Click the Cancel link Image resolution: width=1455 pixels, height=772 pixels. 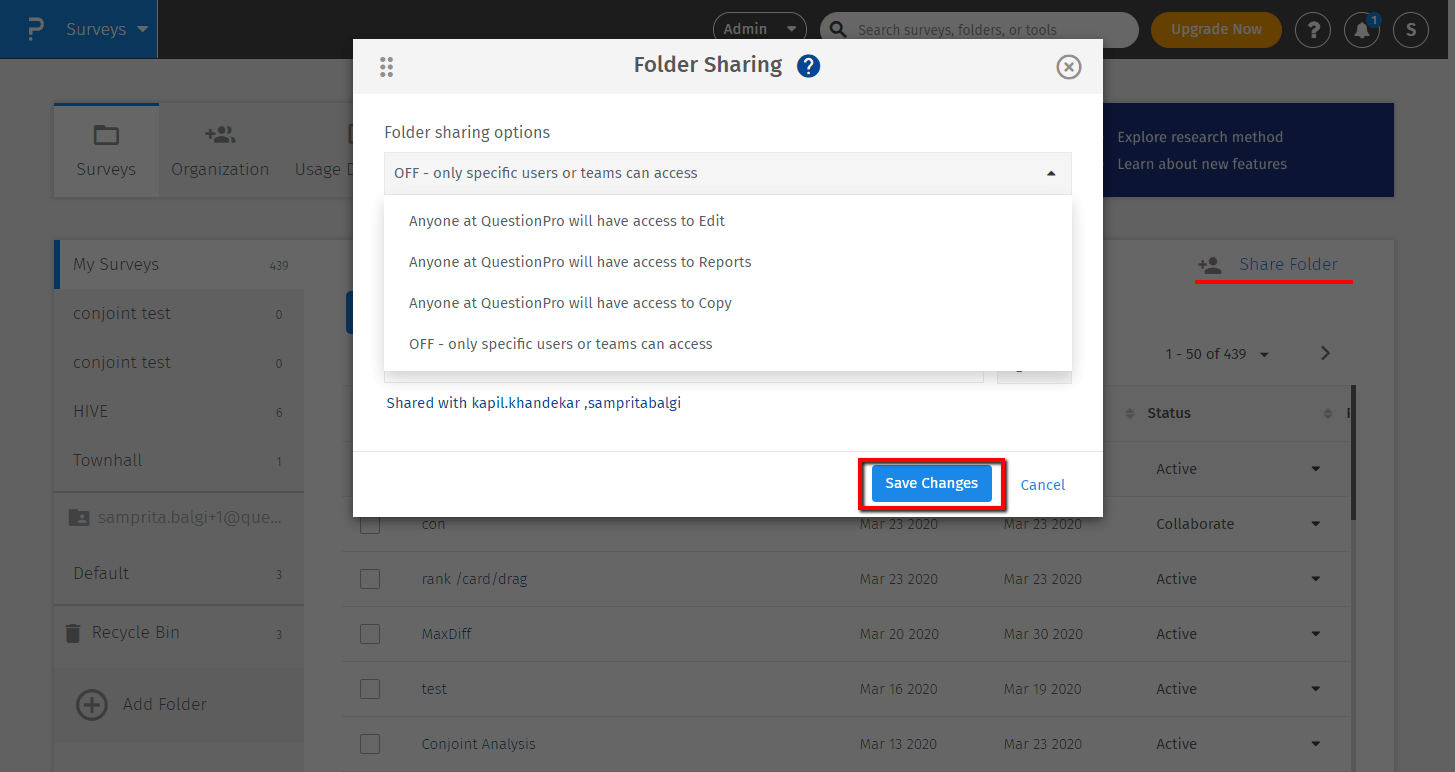[1042, 484]
